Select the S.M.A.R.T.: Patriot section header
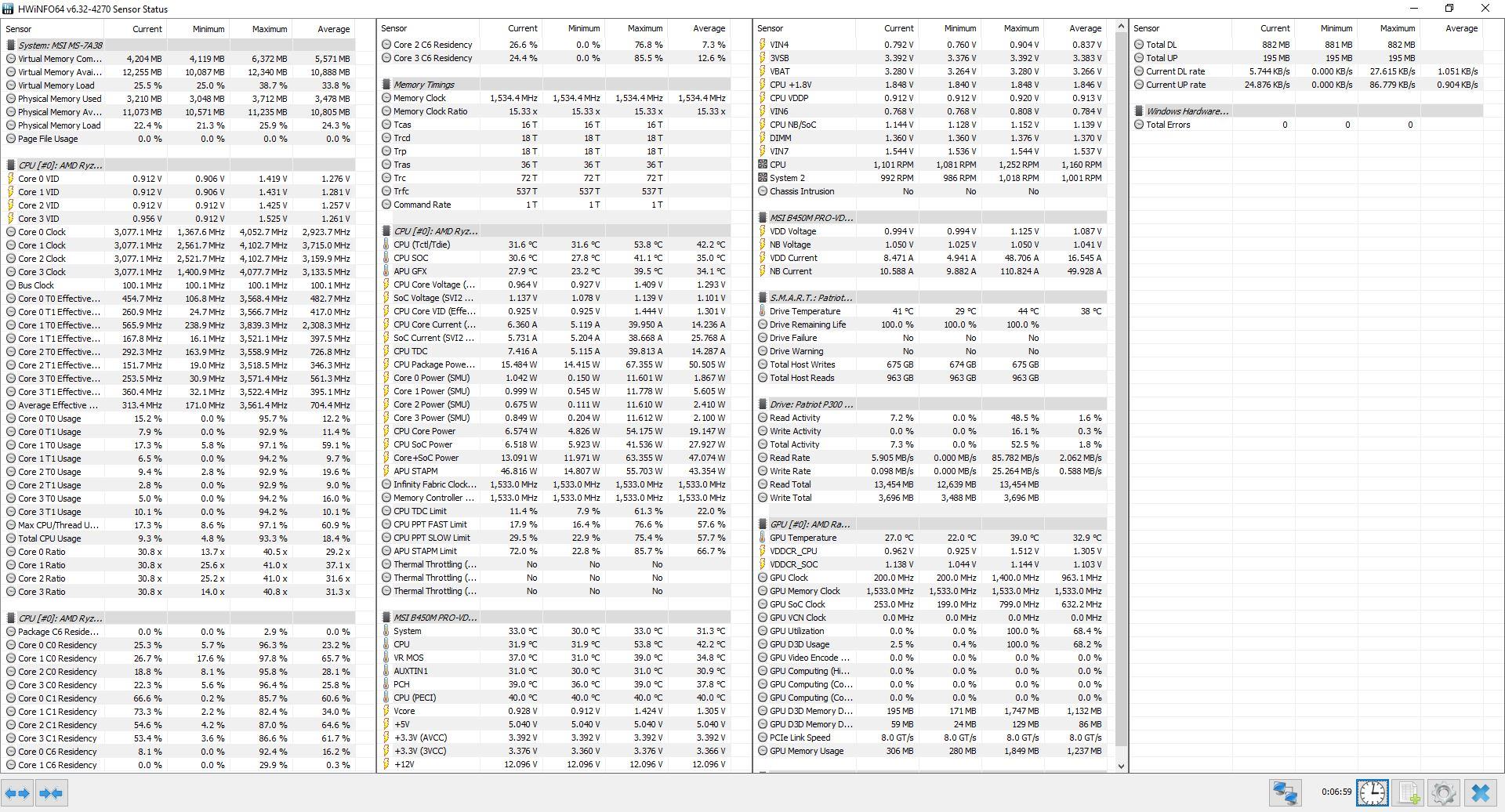The width and height of the screenshot is (1505, 812). 932,298
